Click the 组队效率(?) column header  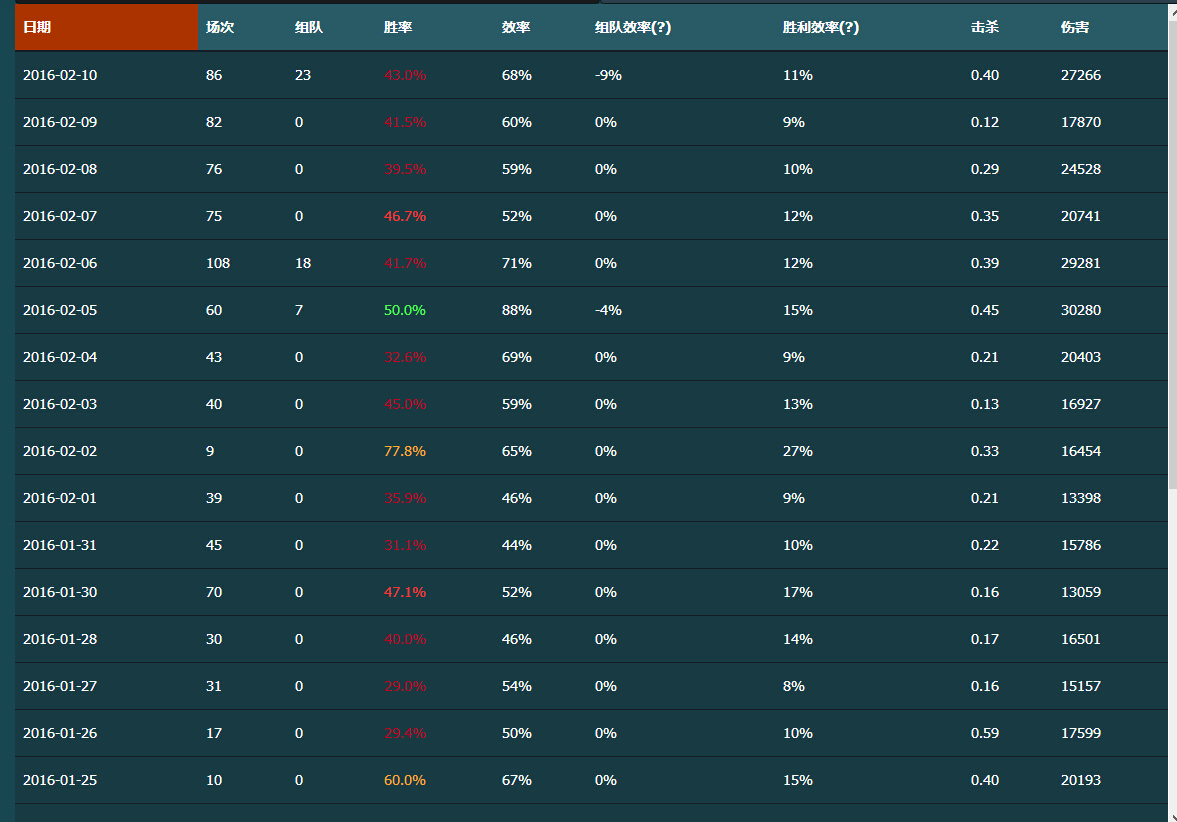point(633,28)
